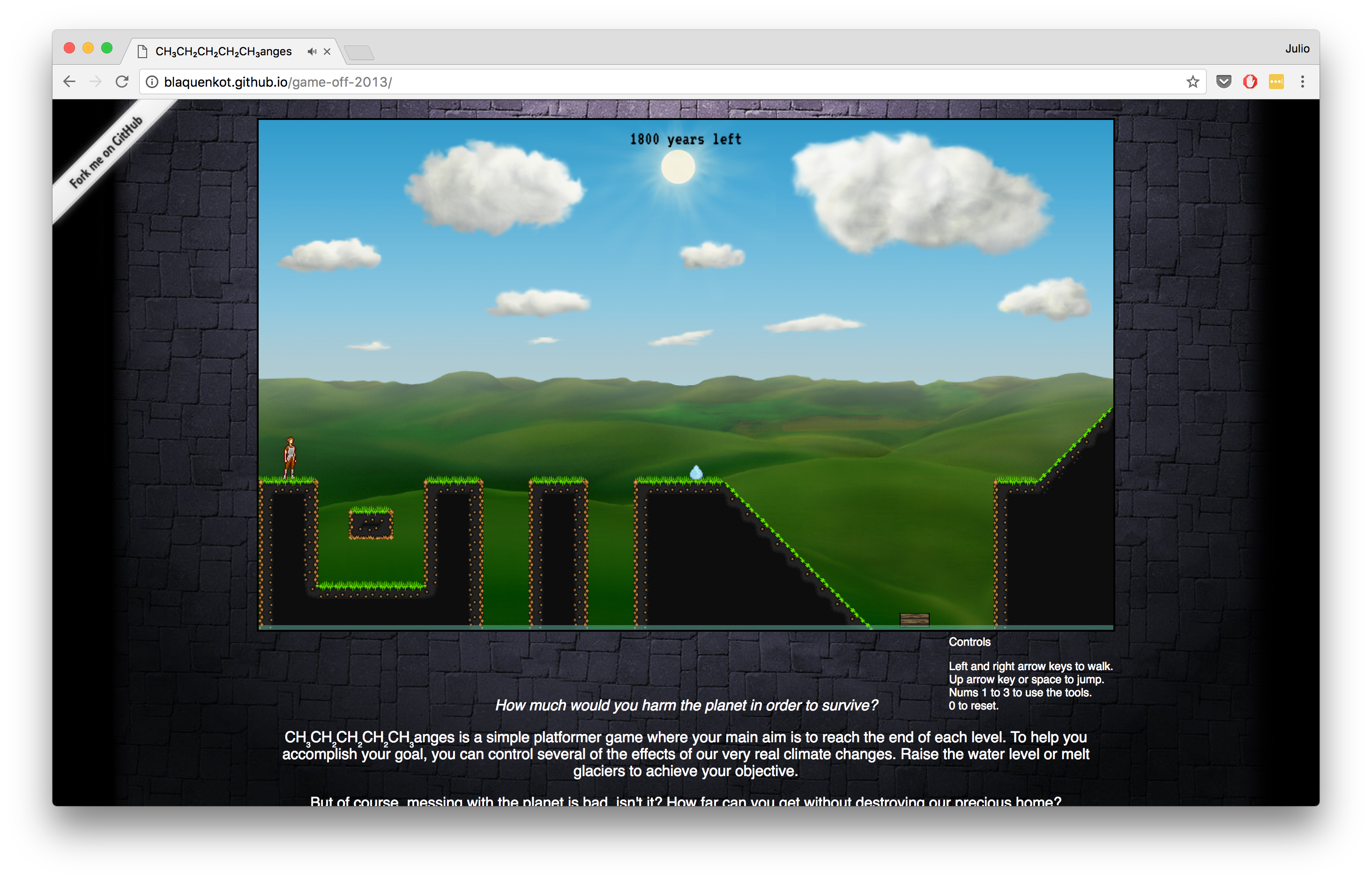
Task: Go back to previous page
Action: click(70, 82)
